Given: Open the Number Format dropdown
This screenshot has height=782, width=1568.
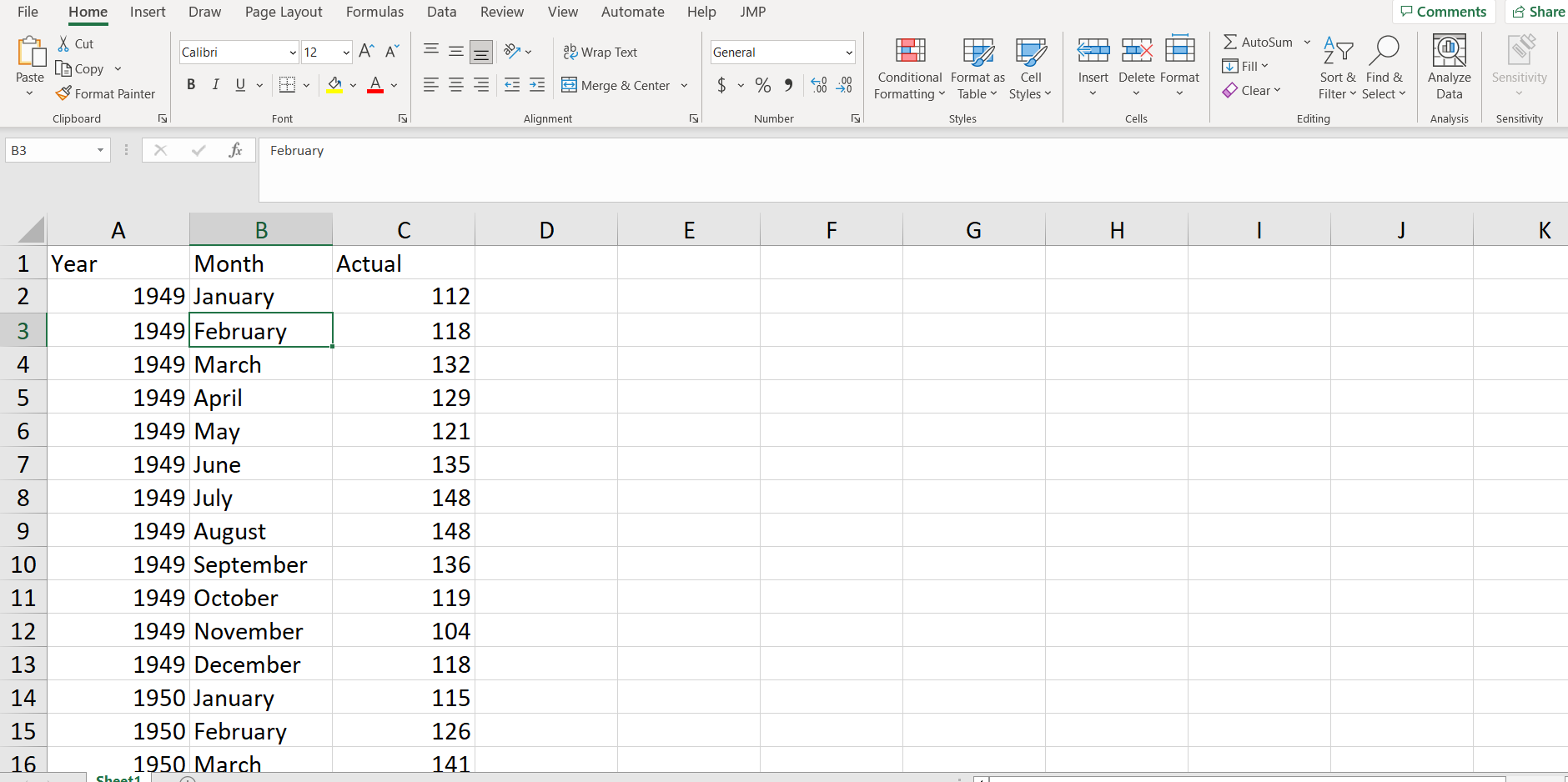Looking at the screenshot, I should click(849, 52).
